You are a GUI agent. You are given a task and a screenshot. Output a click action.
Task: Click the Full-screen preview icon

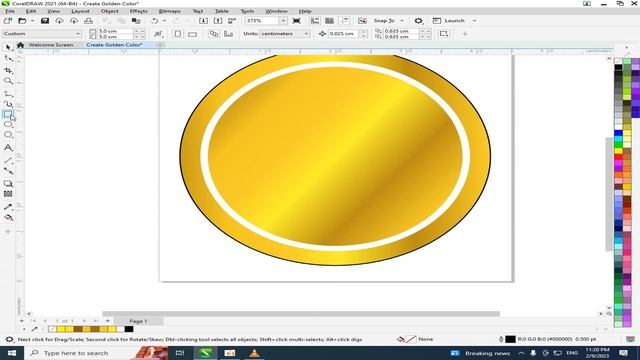pyautogui.click(x=297, y=21)
